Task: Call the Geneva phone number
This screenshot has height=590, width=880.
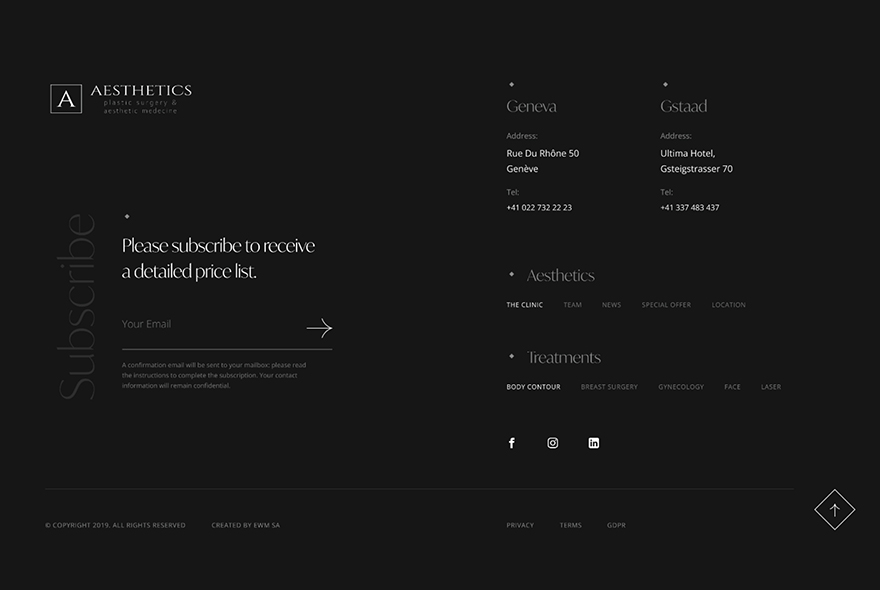Action: click(539, 208)
